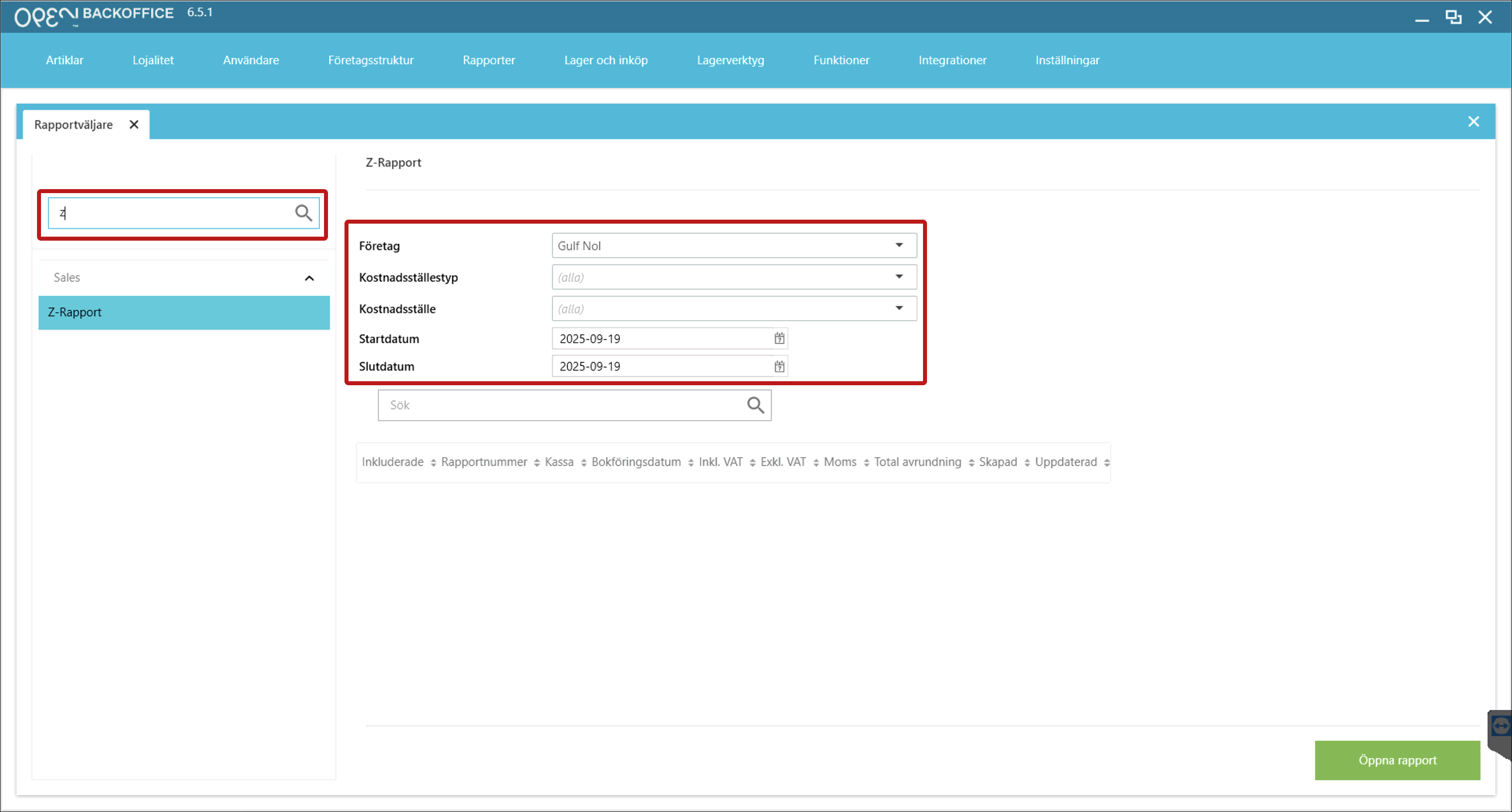The width and height of the screenshot is (1512, 812).
Task: Sort by Rapportnummer column
Action: pyautogui.click(x=484, y=462)
